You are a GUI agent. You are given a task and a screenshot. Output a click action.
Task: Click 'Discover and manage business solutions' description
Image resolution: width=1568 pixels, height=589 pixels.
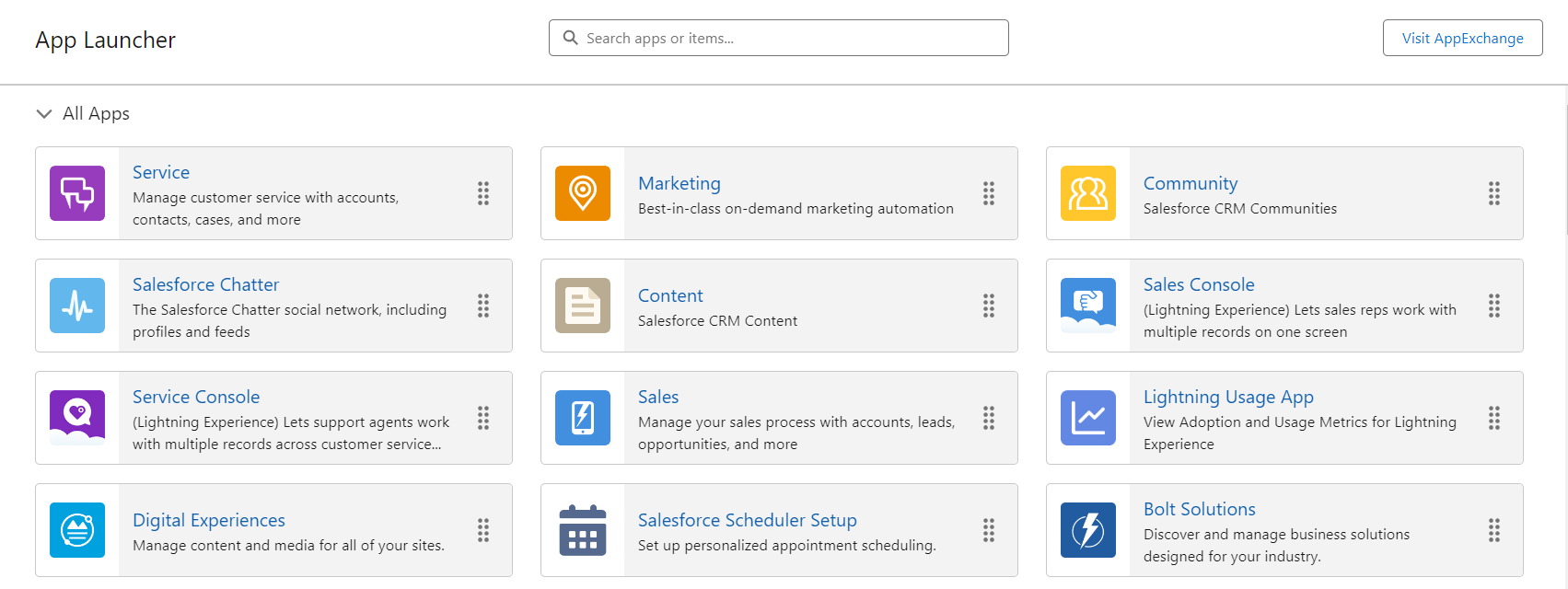1276,546
